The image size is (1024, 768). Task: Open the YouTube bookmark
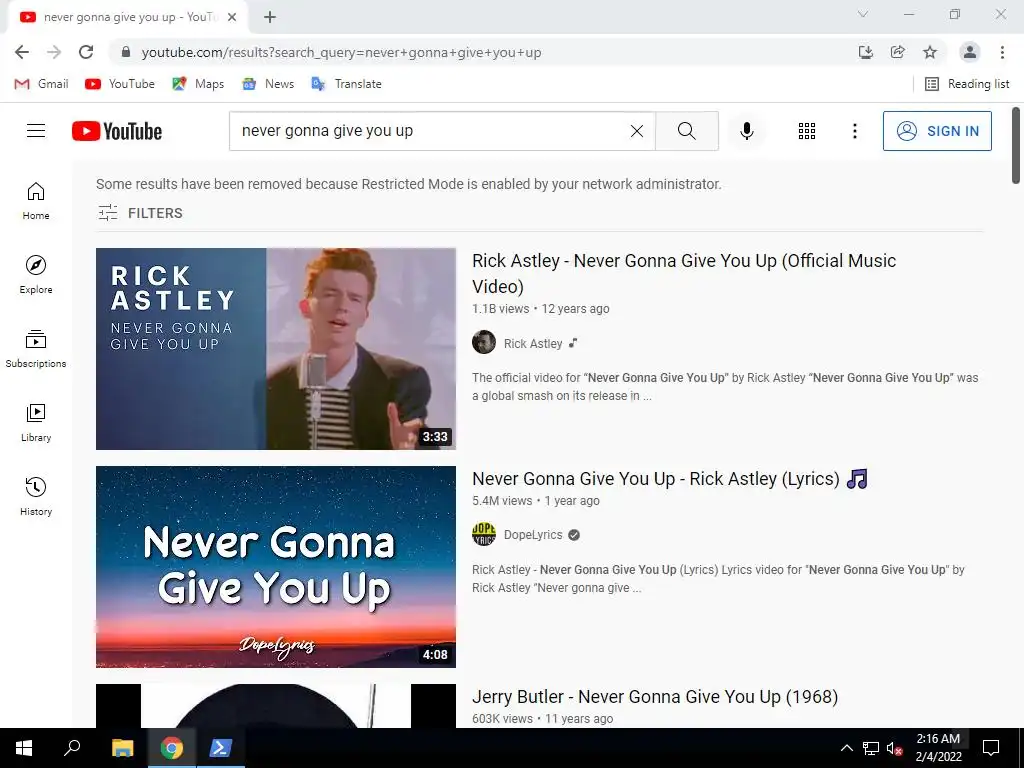click(120, 84)
